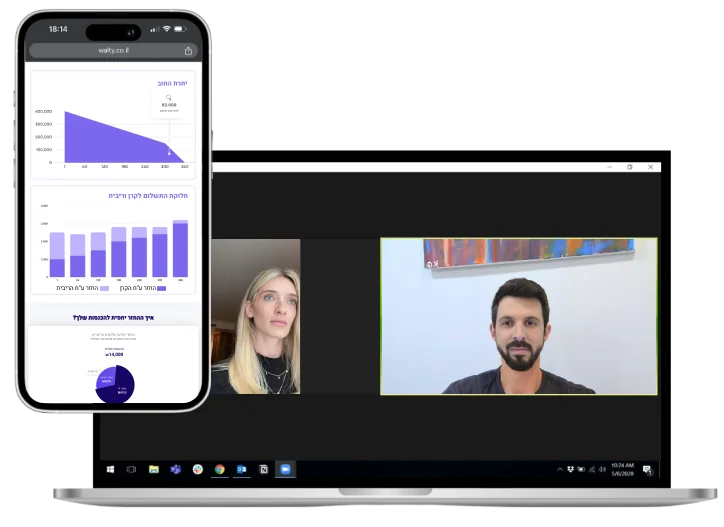
Task: Open the network tray icon
Action: (592, 469)
